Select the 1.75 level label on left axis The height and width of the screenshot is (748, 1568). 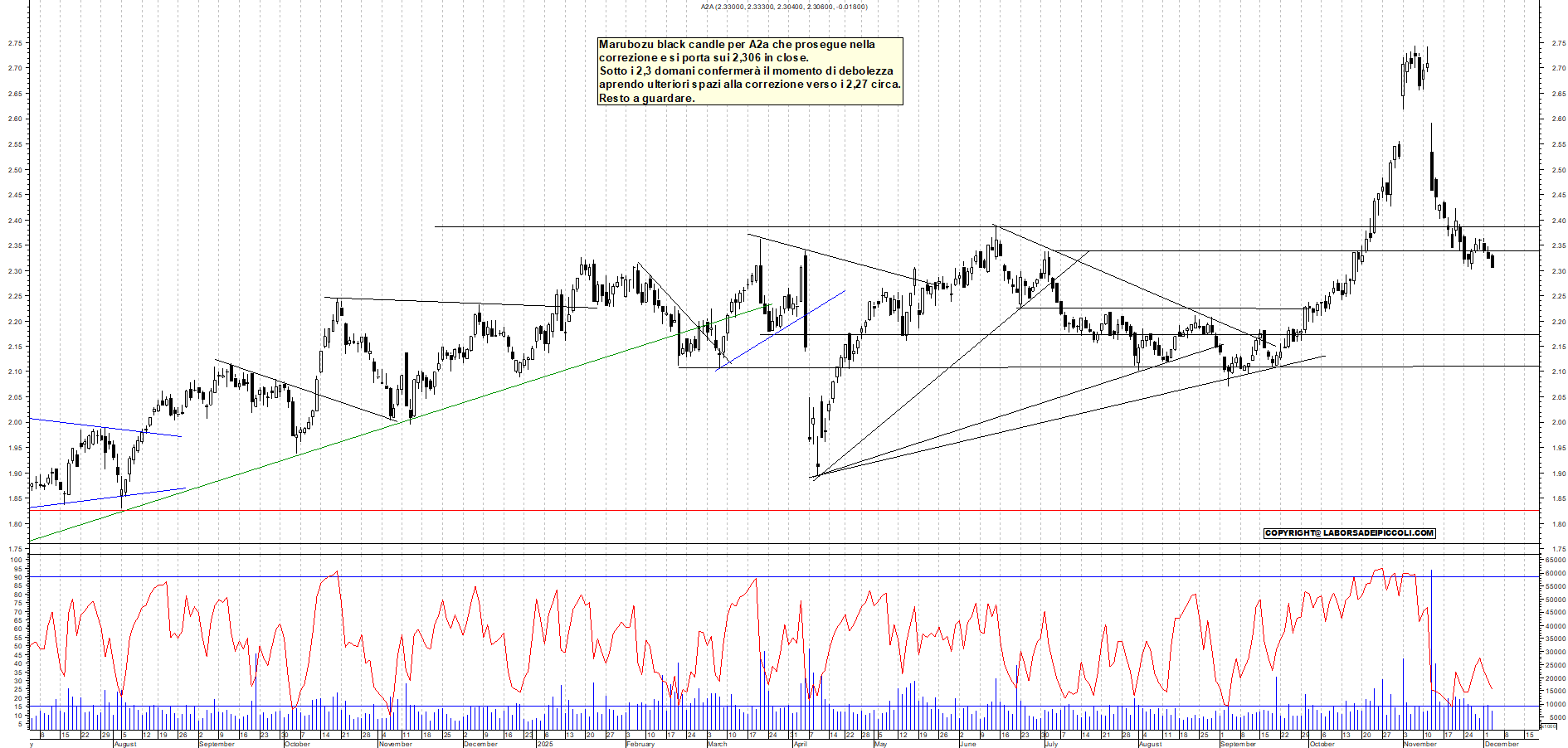pos(13,547)
